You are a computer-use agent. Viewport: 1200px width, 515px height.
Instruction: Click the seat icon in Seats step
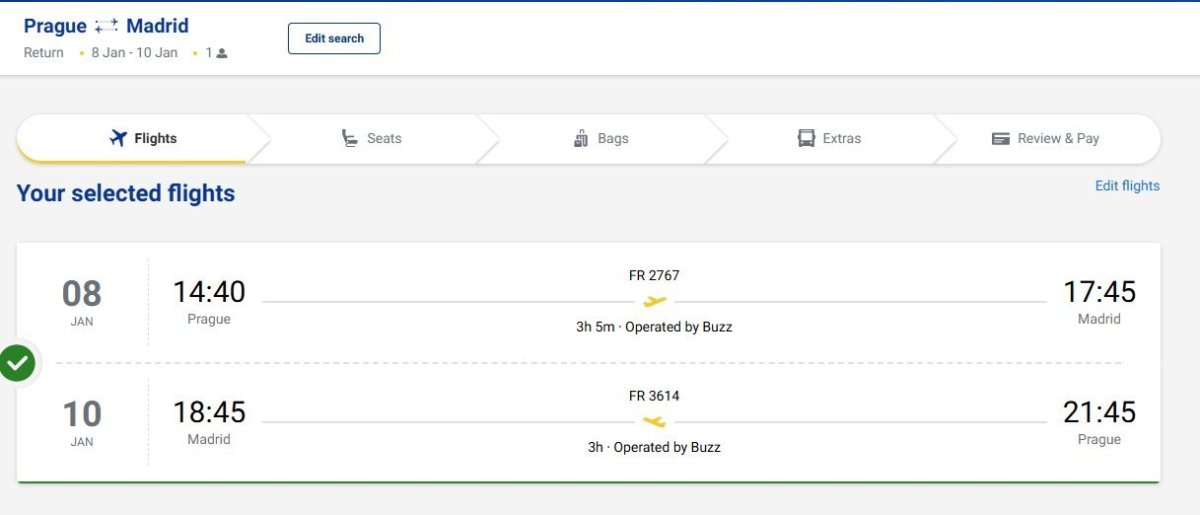pyautogui.click(x=350, y=138)
